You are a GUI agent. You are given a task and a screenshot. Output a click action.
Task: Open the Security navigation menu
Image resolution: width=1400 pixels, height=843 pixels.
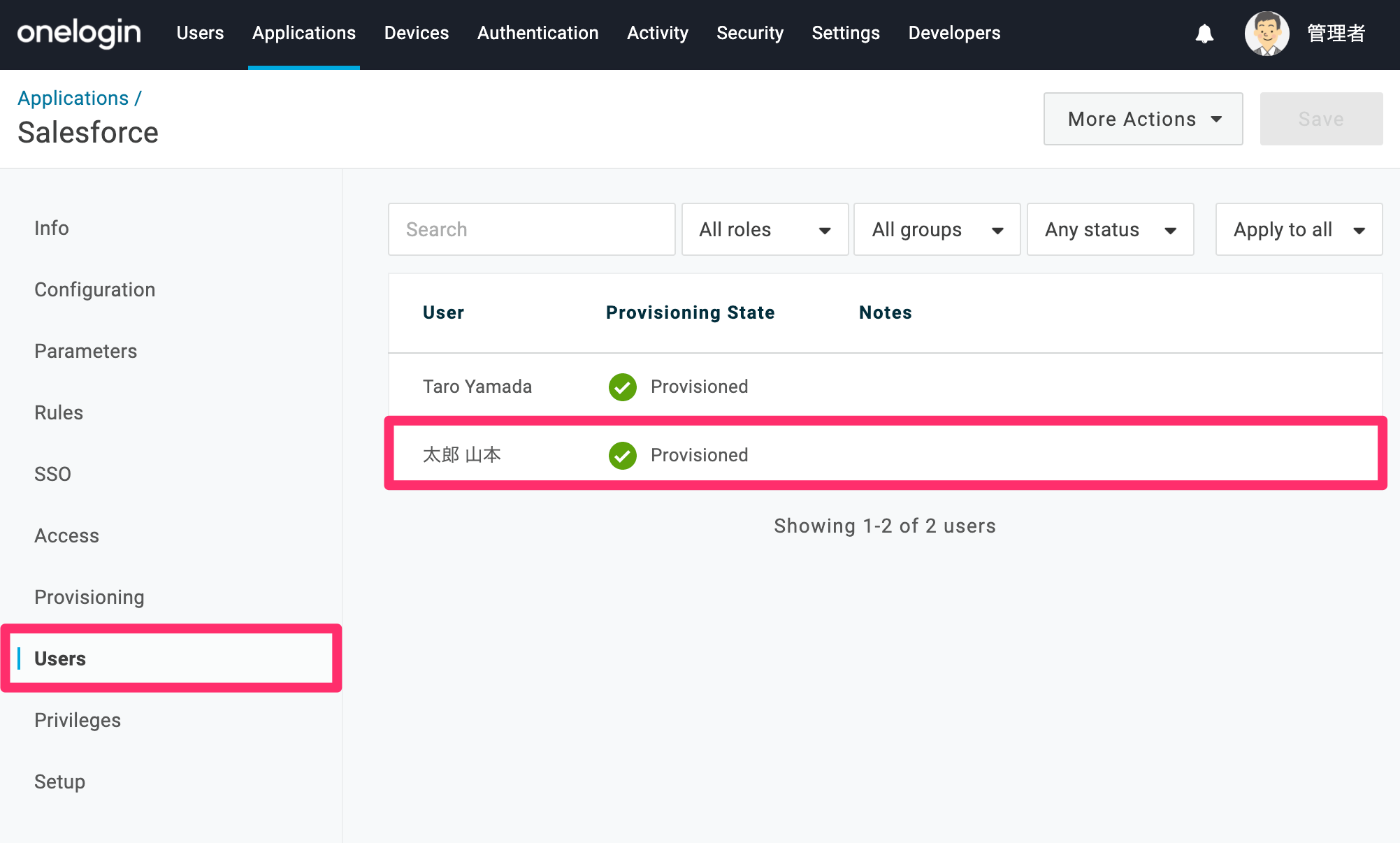[x=750, y=33]
